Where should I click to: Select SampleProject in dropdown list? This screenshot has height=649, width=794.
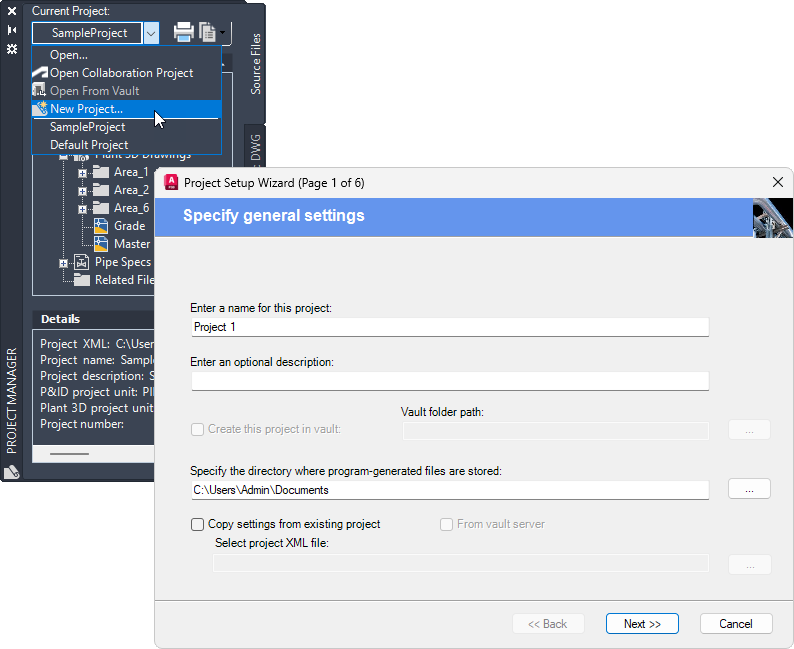tap(127, 127)
